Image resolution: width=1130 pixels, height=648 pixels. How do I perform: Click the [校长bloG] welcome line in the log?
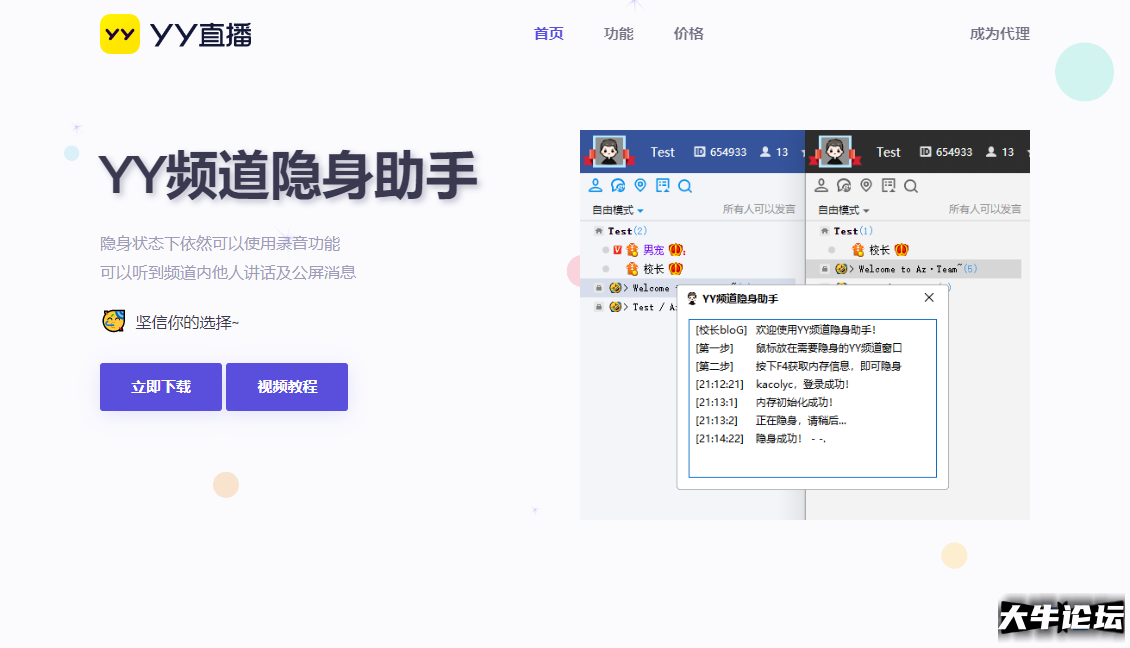click(786, 329)
